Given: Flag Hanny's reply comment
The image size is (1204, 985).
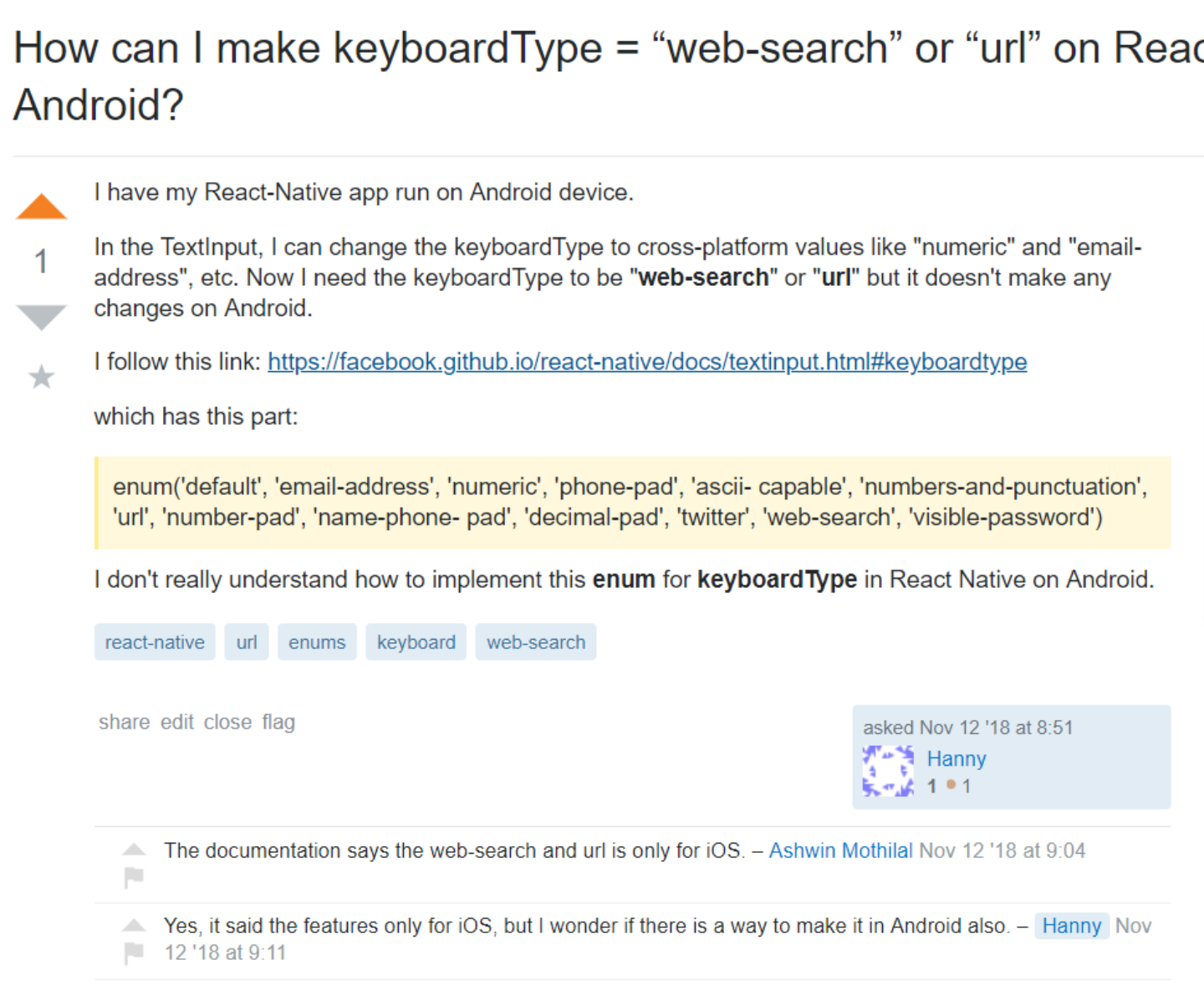Looking at the screenshot, I should click(x=134, y=952).
